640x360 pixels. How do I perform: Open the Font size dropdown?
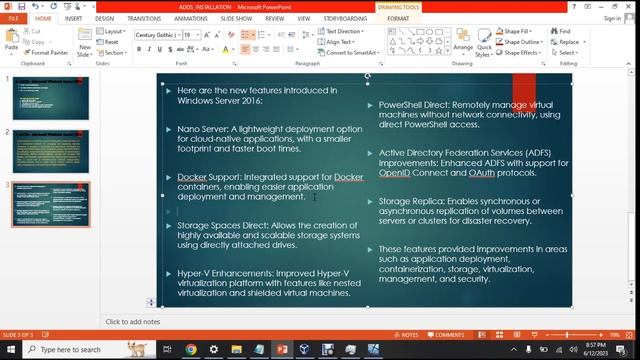[x=198, y=35]
